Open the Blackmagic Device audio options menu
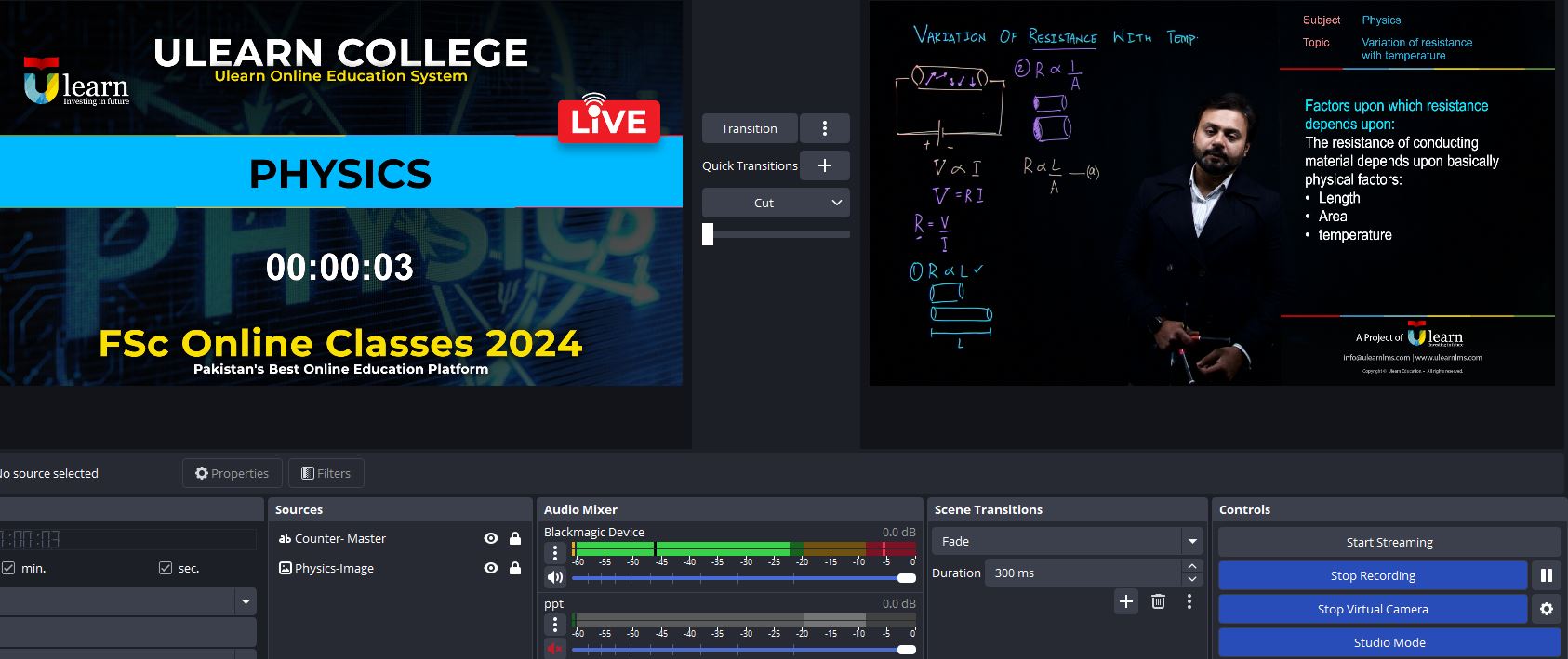The image size is (1568, 659). 555,553
